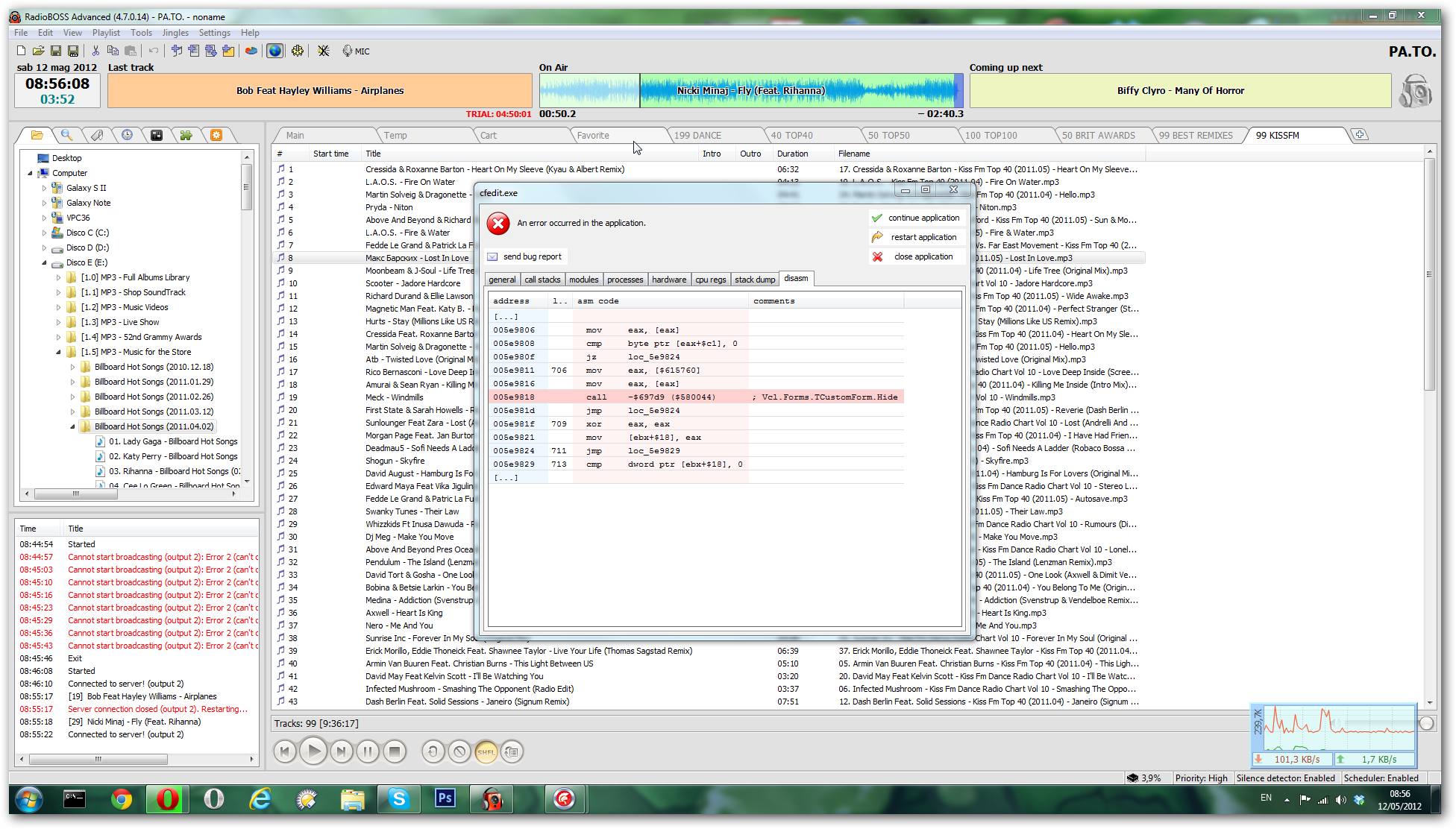Open Skype from the Windows taskbar
The width and height of the screenshot is (1456, 829).
pyautogui.click(x=399, y=799)
